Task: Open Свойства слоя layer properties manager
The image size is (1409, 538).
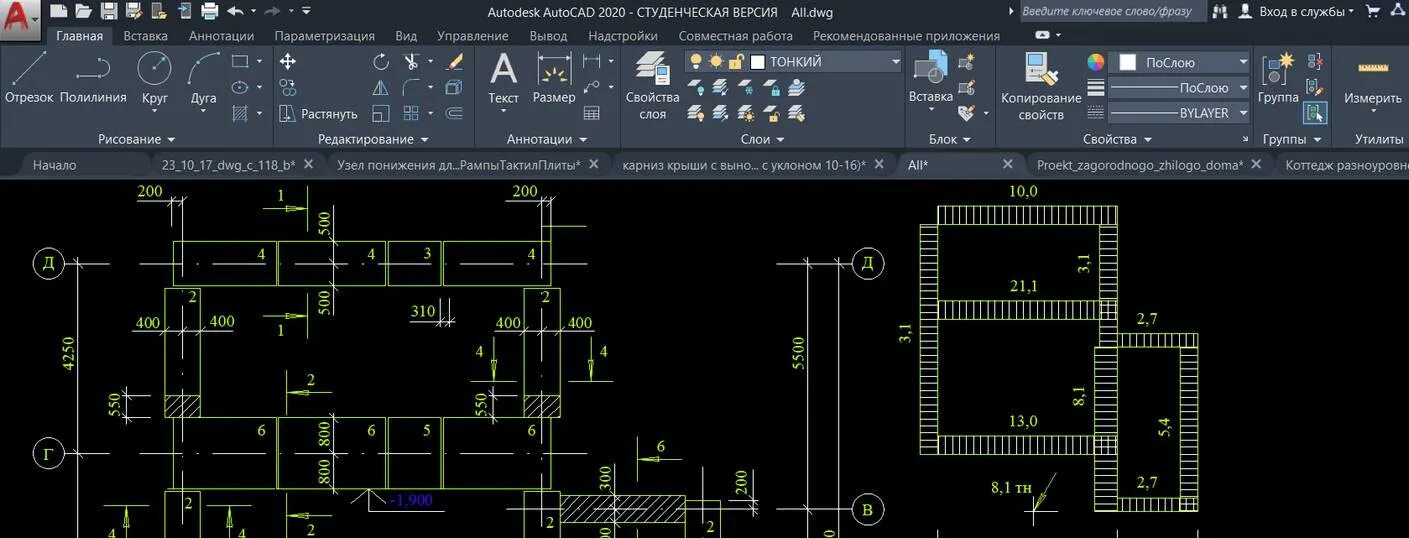Action: (652, 86)
